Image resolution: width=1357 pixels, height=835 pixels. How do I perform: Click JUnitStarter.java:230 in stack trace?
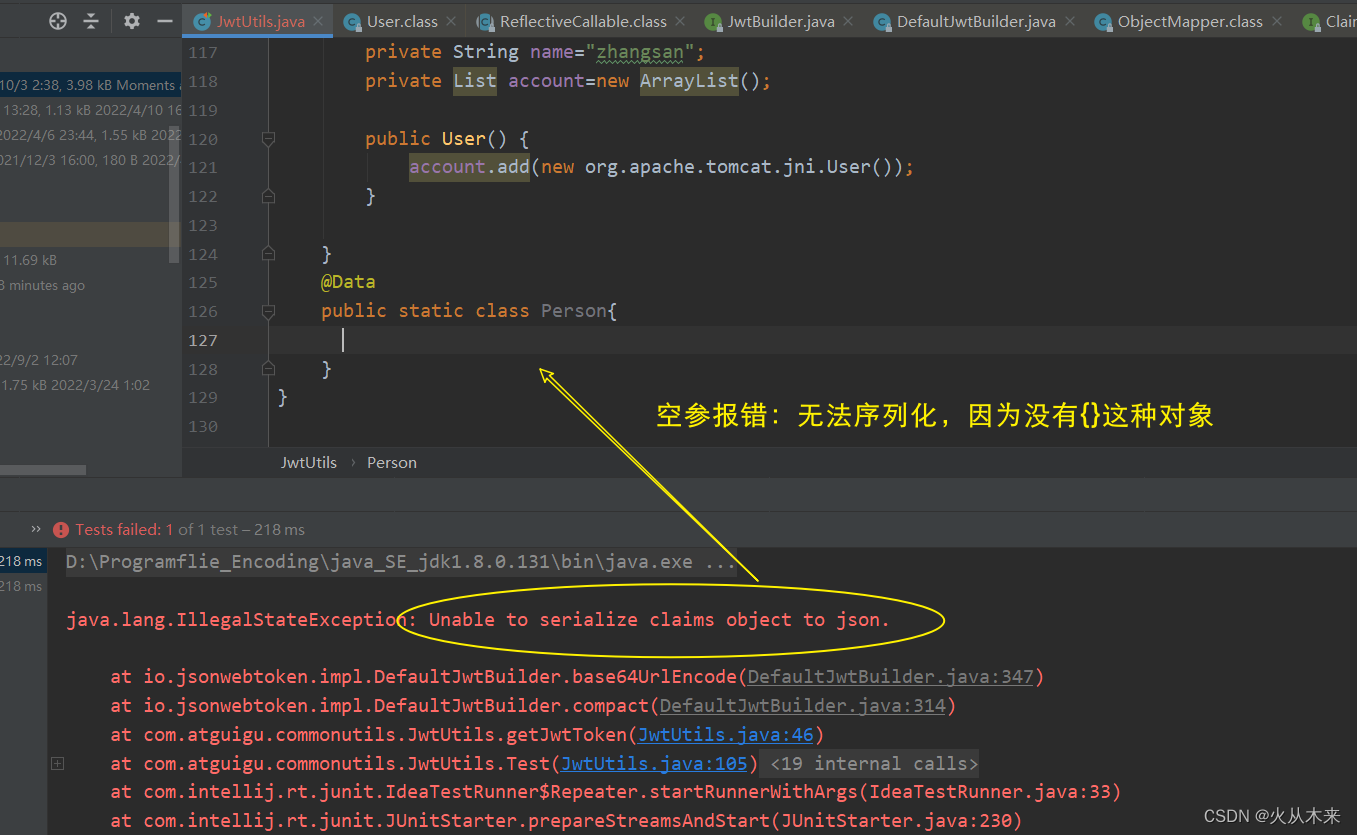tap(895, 822)
